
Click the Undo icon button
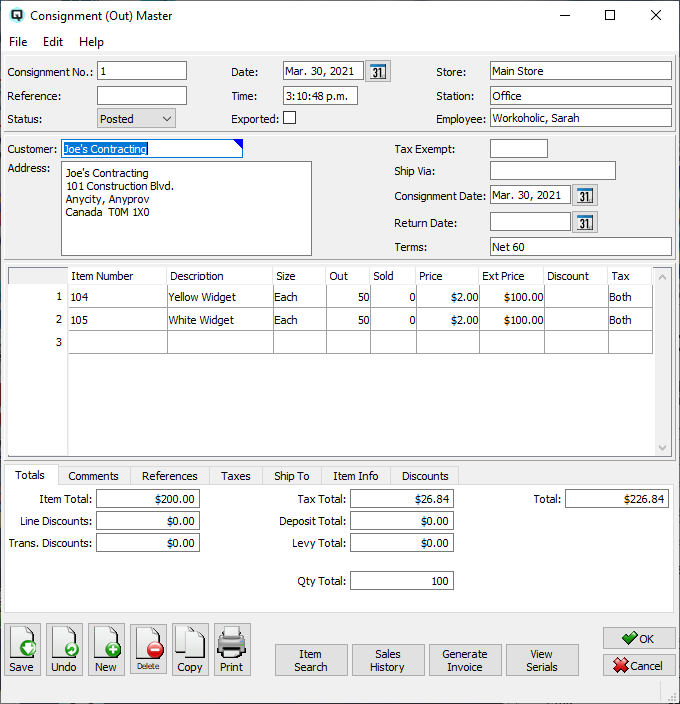click(x=64, y=649)
